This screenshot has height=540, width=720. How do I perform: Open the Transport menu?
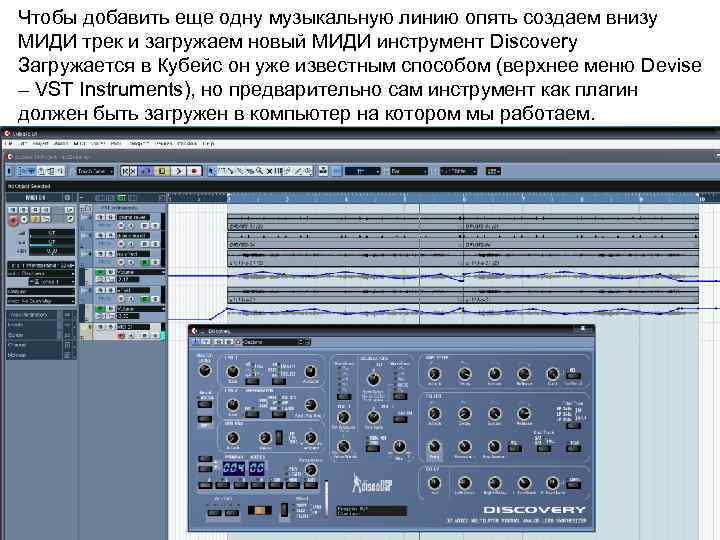[137, 144]
